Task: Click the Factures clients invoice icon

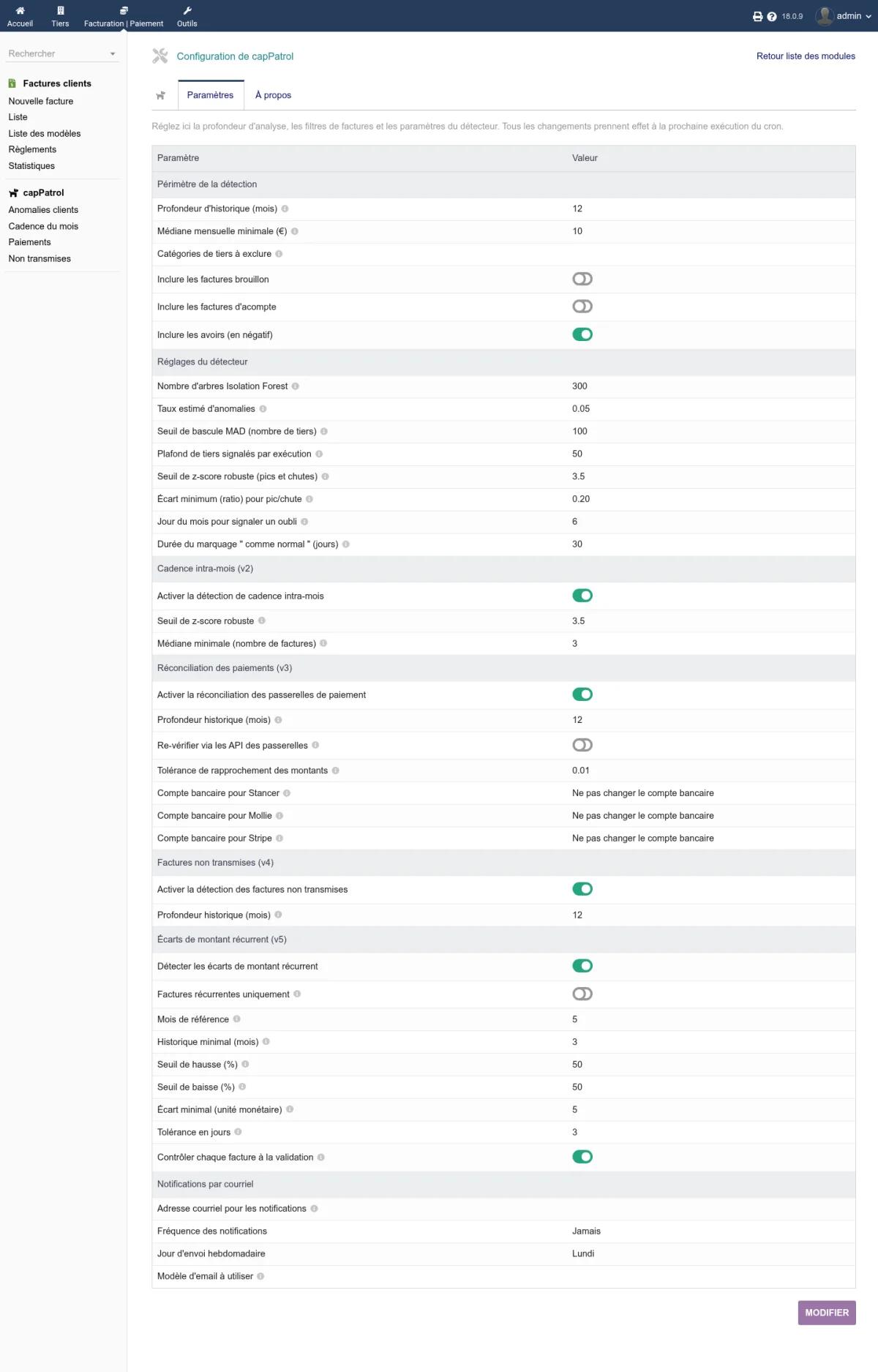Action: (12, 83)
